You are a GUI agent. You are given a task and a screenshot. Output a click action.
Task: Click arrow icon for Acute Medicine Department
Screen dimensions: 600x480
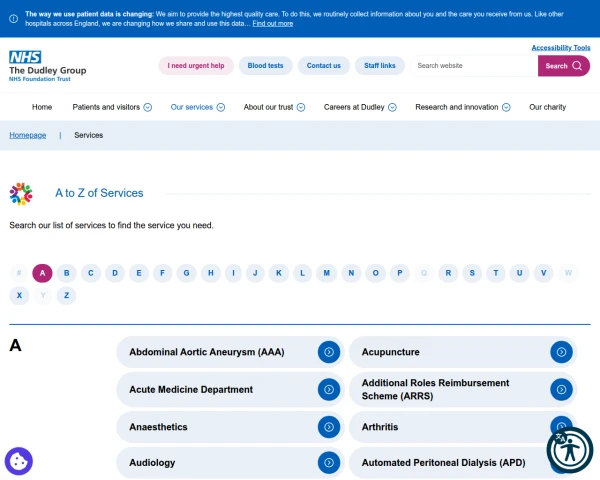(x=329, y=389)
